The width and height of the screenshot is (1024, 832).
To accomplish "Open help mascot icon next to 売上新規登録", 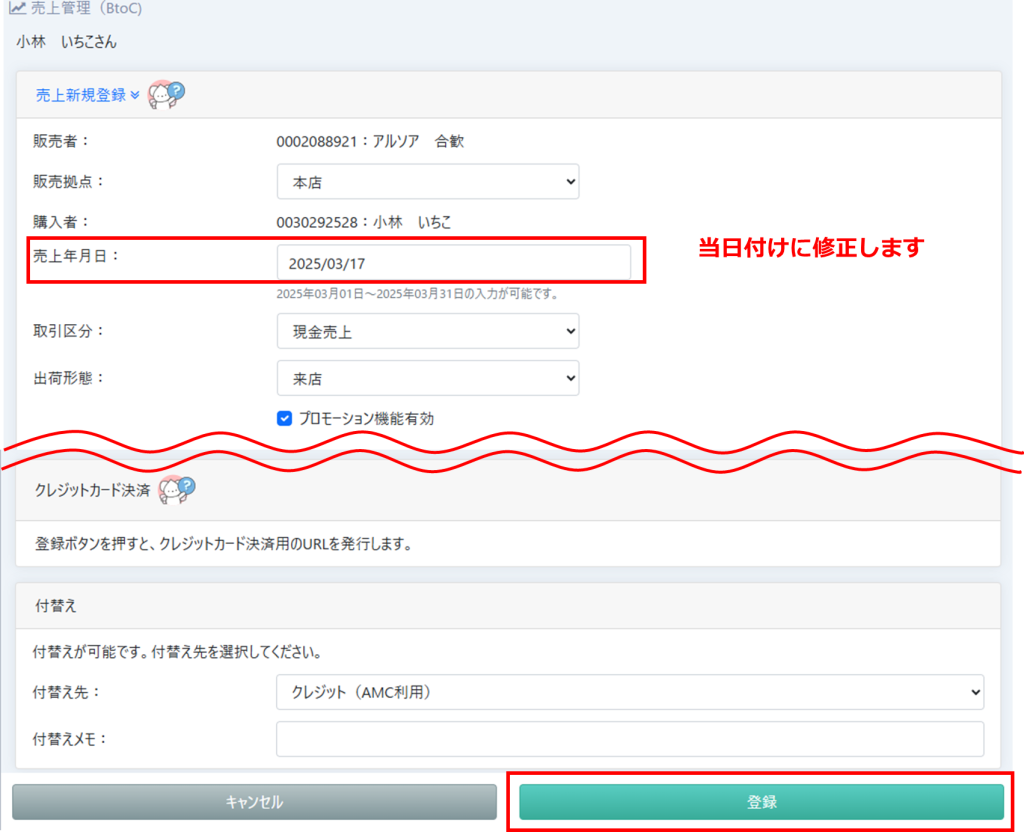I will click(167, 95).
